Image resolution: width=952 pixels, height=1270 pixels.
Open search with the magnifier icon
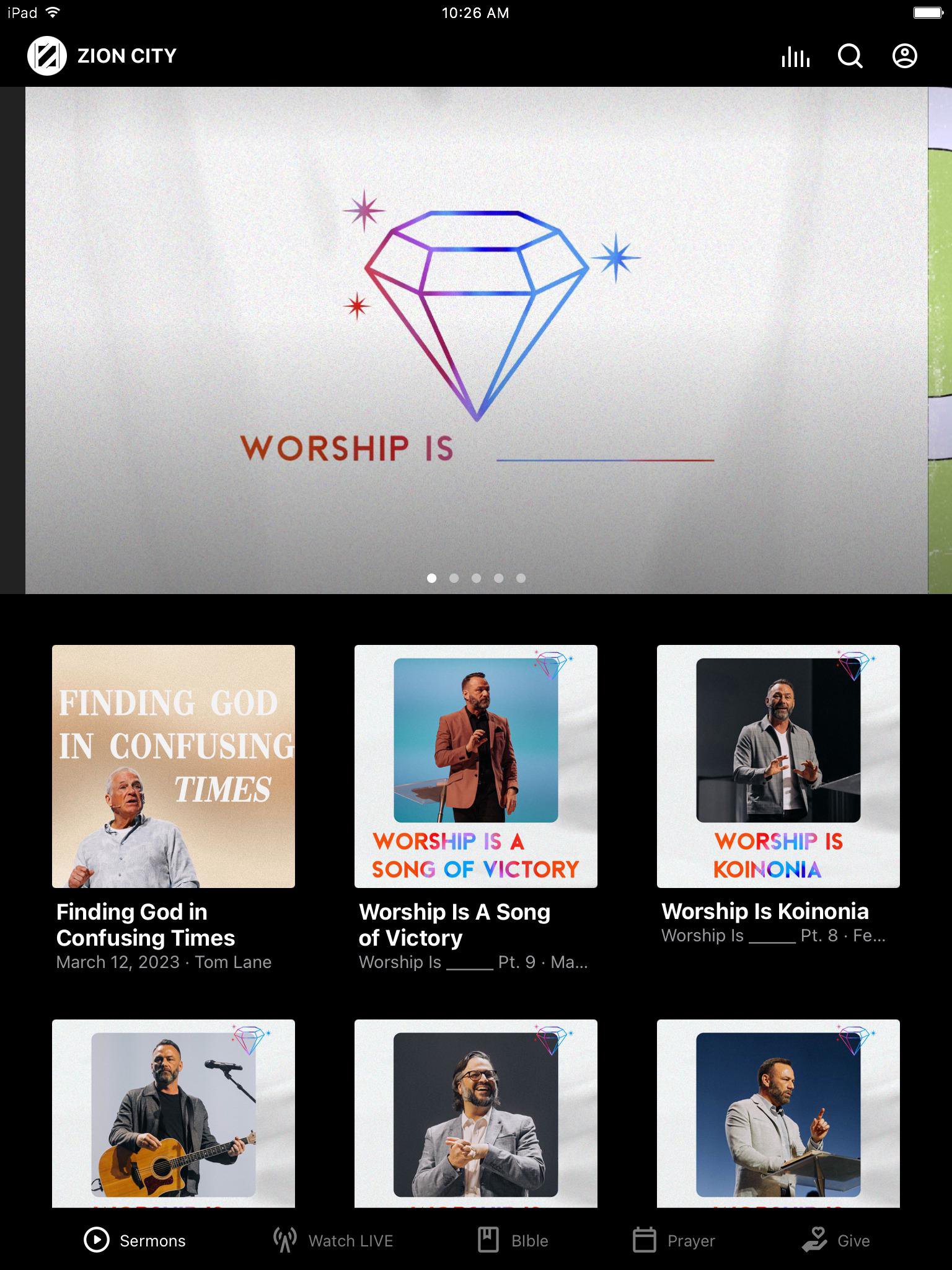(850, 56)
